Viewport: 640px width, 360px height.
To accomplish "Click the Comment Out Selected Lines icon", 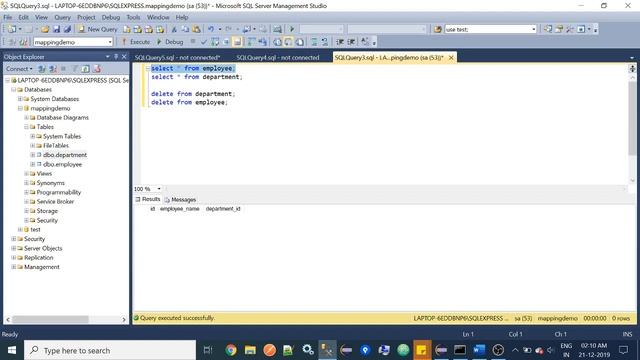I will pos(314,42).
